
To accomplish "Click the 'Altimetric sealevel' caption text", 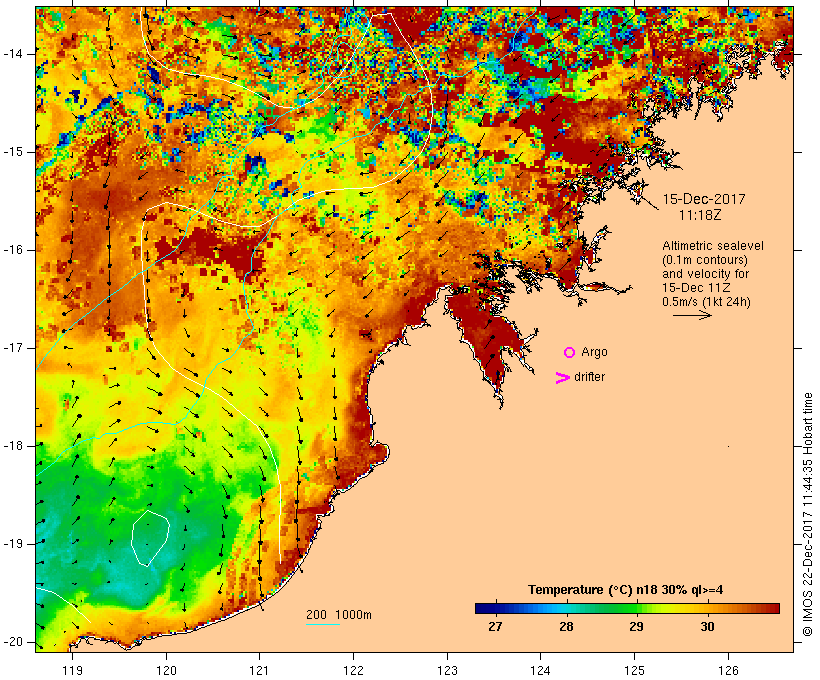I will 713,246.
